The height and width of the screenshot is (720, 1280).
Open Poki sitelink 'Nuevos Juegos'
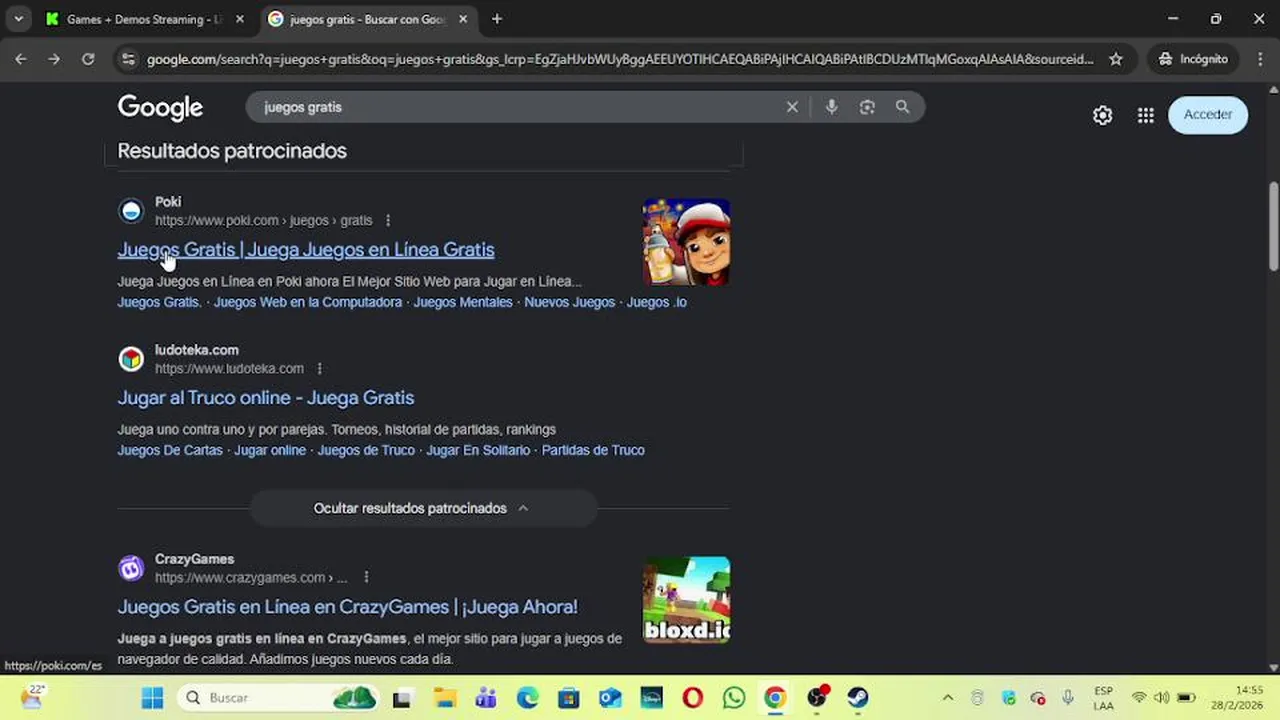tap(570, 302)
